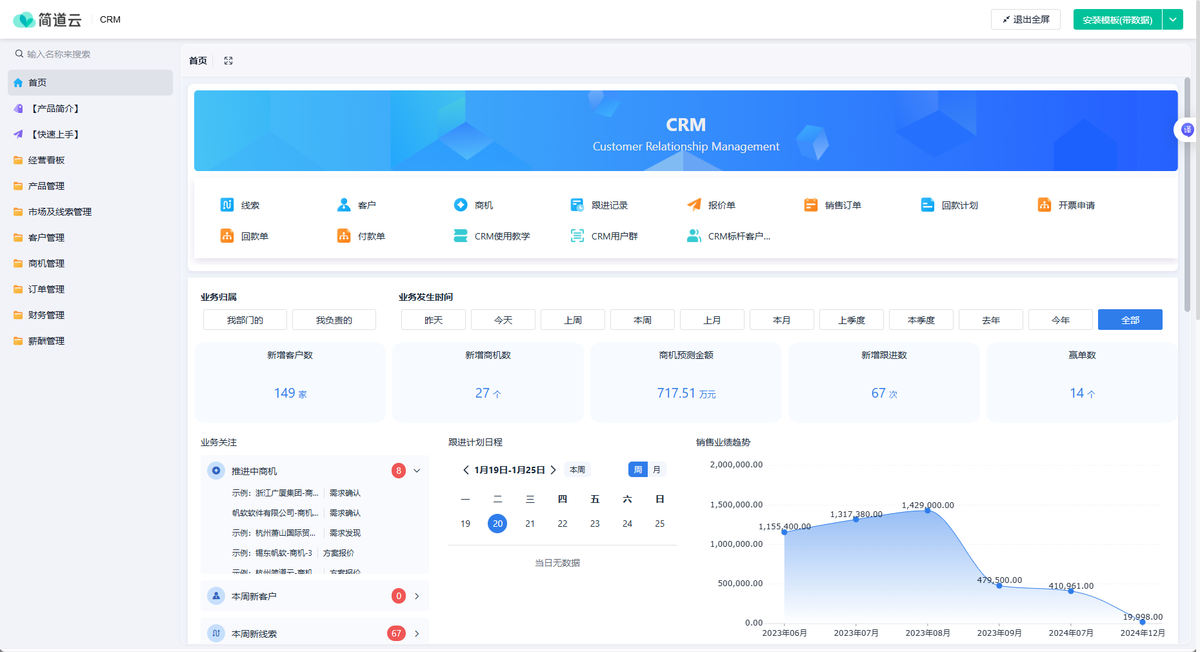
Task: Click 退出全屏 button
Action: 1026,19
